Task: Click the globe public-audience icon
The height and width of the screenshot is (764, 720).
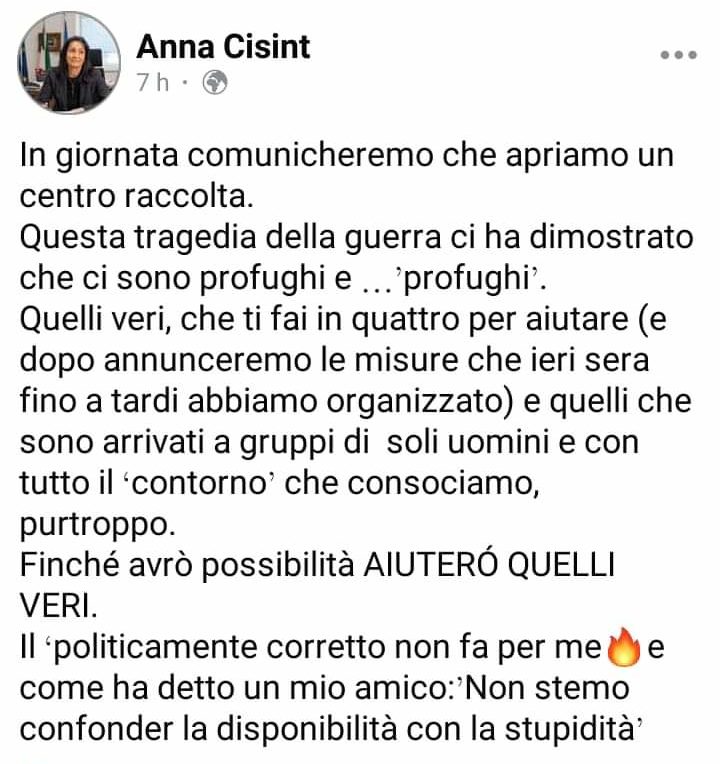Action: point(215,82)
